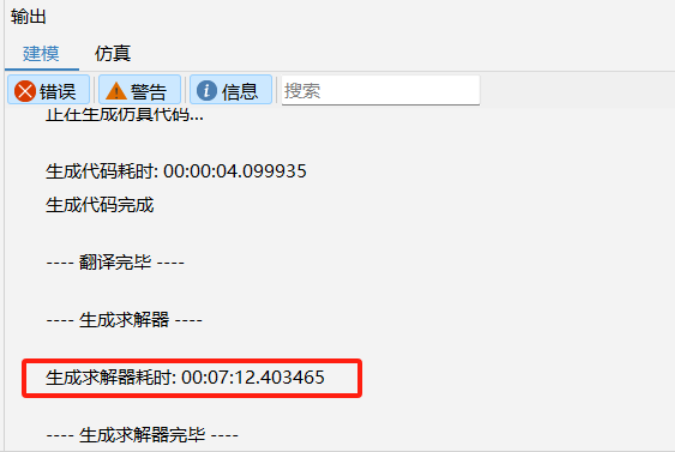Click the 00:07:12.403465 duration value
The height and width of the screenshot is (452, 675).
[253, 378]
